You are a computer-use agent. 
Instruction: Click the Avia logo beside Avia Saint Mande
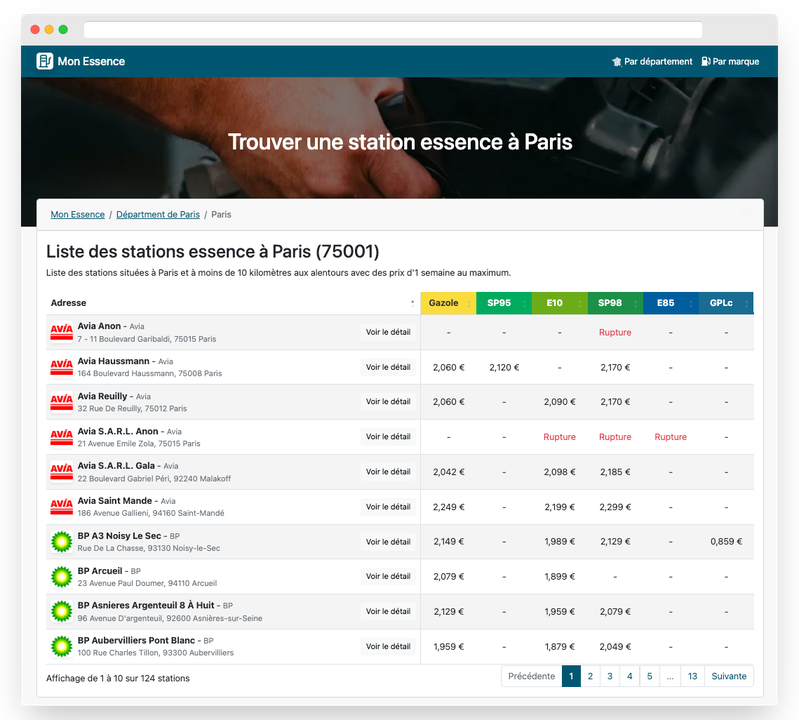tap(61, 507)
